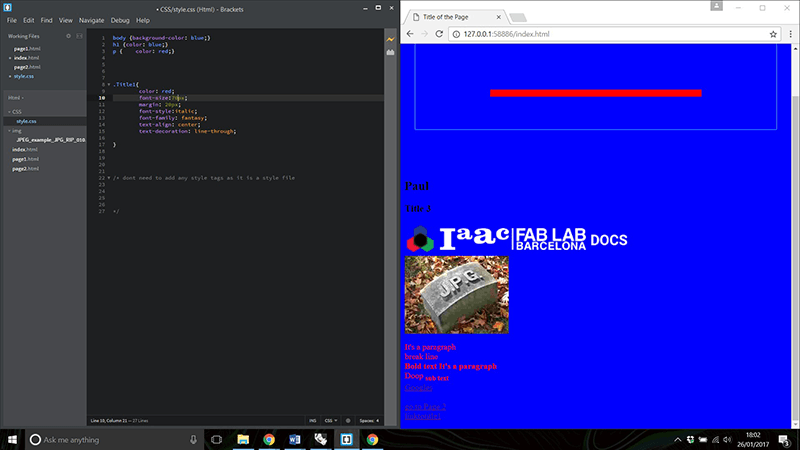Toggle the Spaces indentation setting
This screenshot has width=800, height=450.
pos(369,421)
